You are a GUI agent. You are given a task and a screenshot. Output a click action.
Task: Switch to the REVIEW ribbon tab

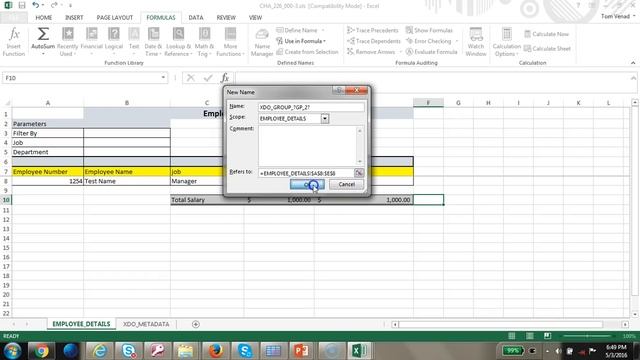226,18
